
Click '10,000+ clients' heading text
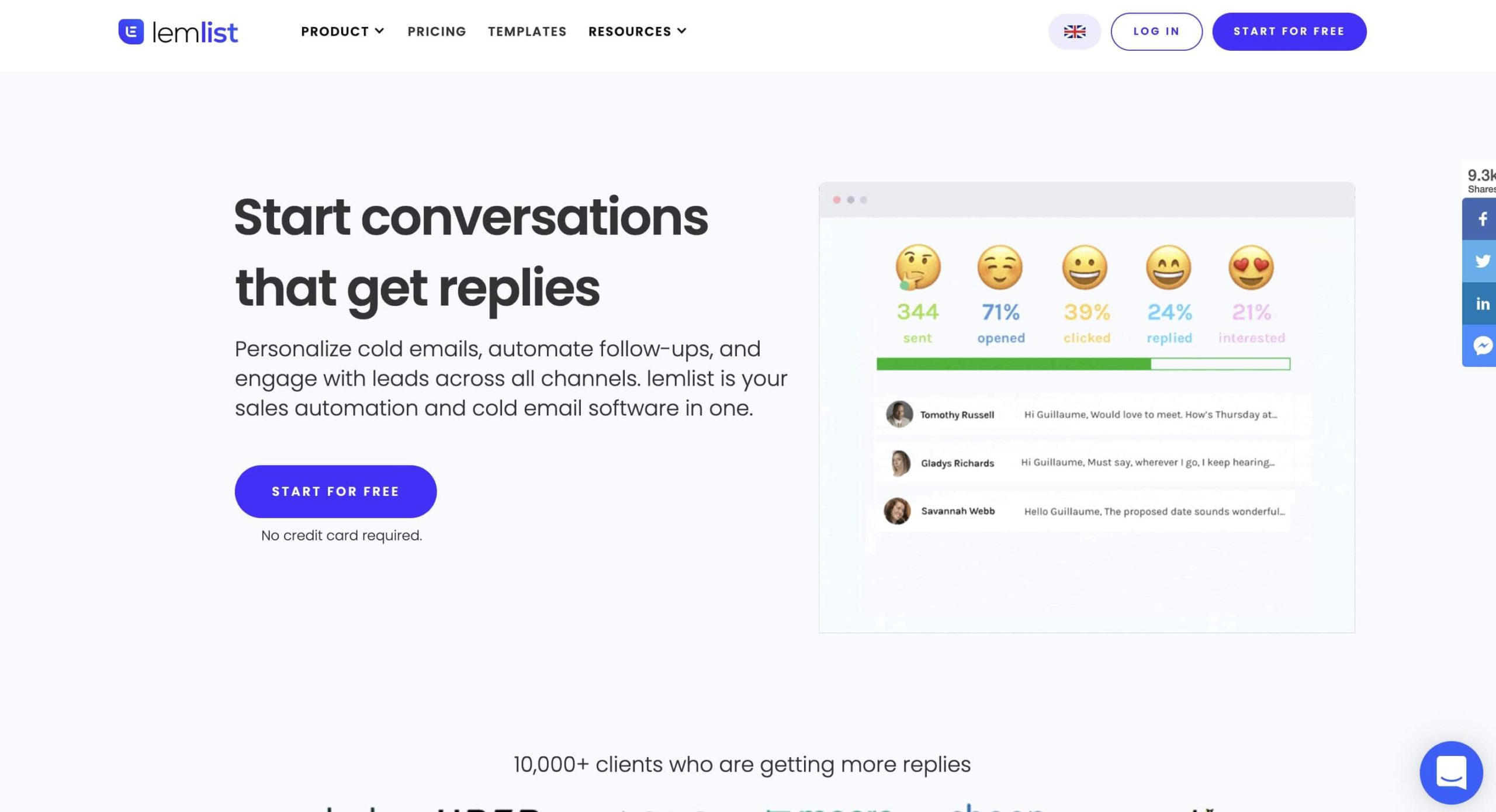point(742,764)
